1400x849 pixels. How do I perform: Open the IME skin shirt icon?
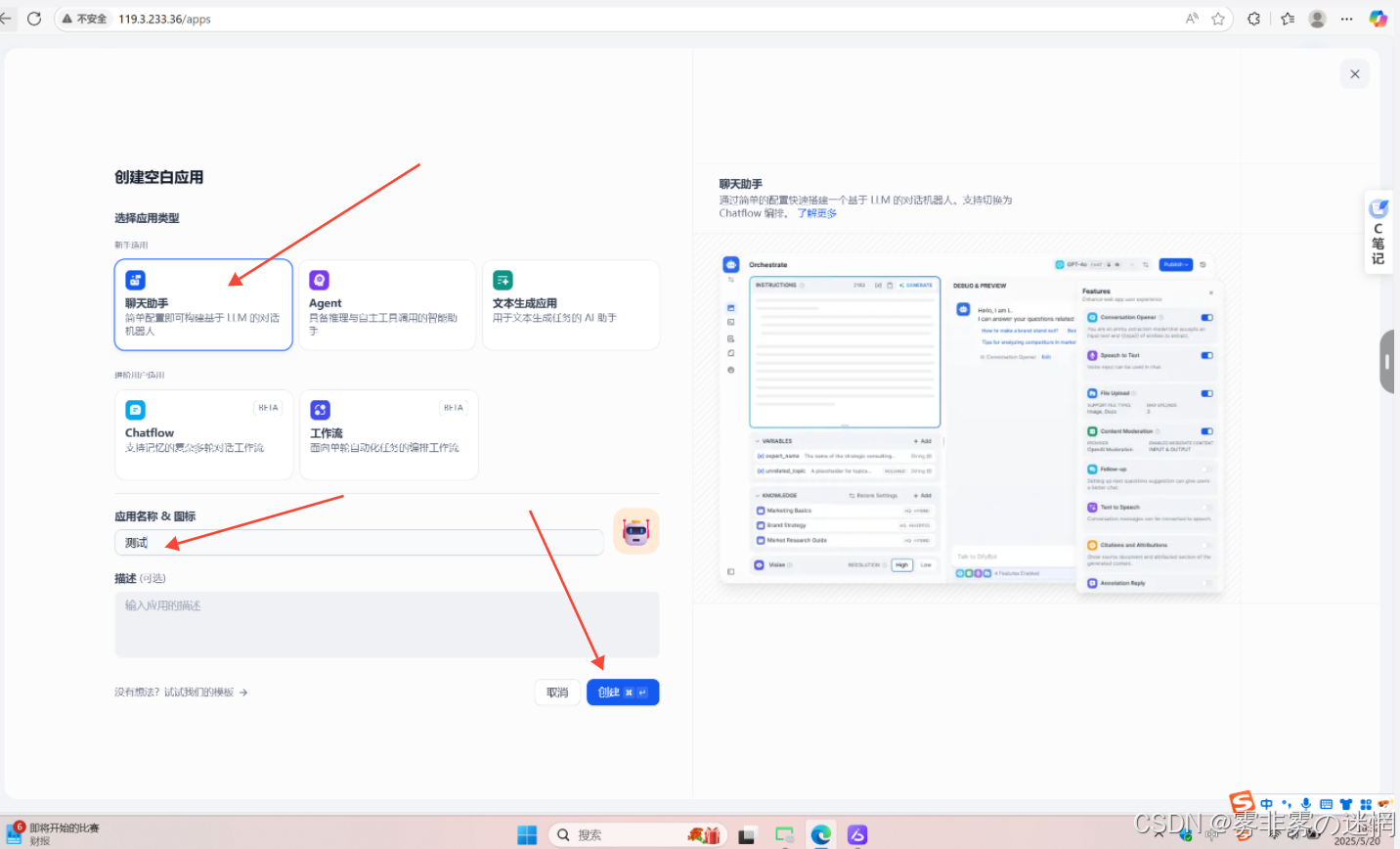[1345, 804]
